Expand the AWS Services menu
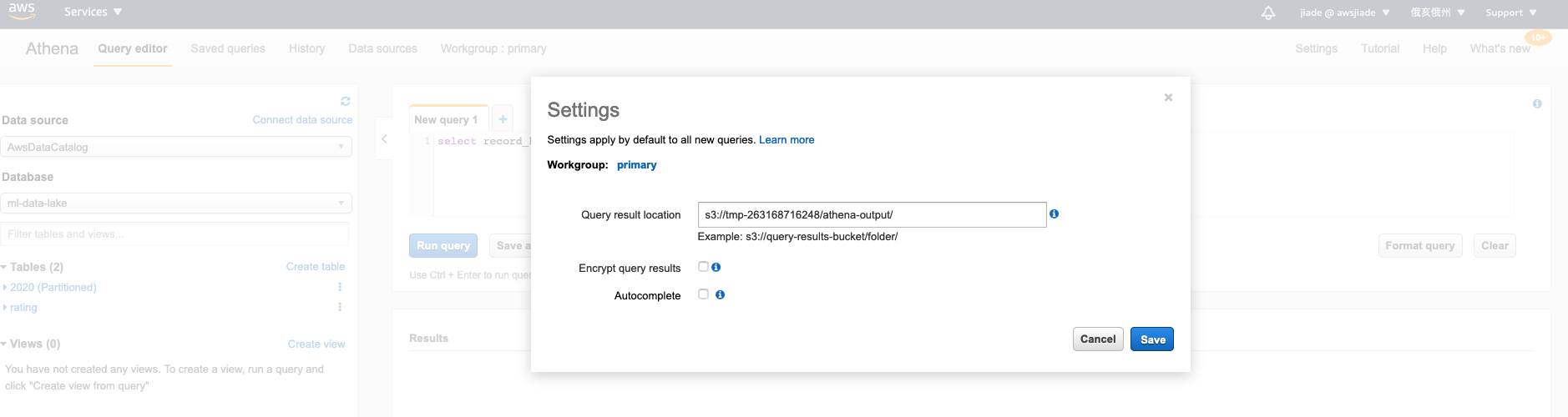The width and height of the screenshot is (1568, 417). [x=93, y=13]
